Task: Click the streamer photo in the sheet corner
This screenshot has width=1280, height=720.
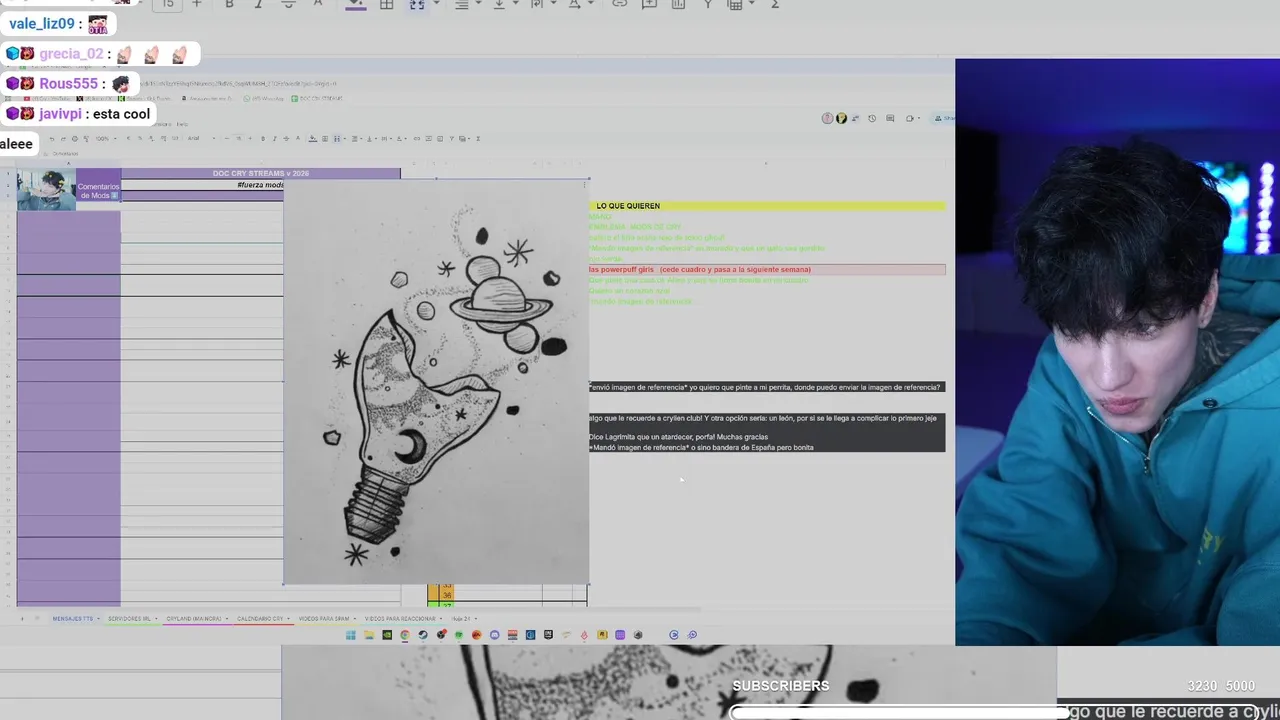Action: [46, 190]
